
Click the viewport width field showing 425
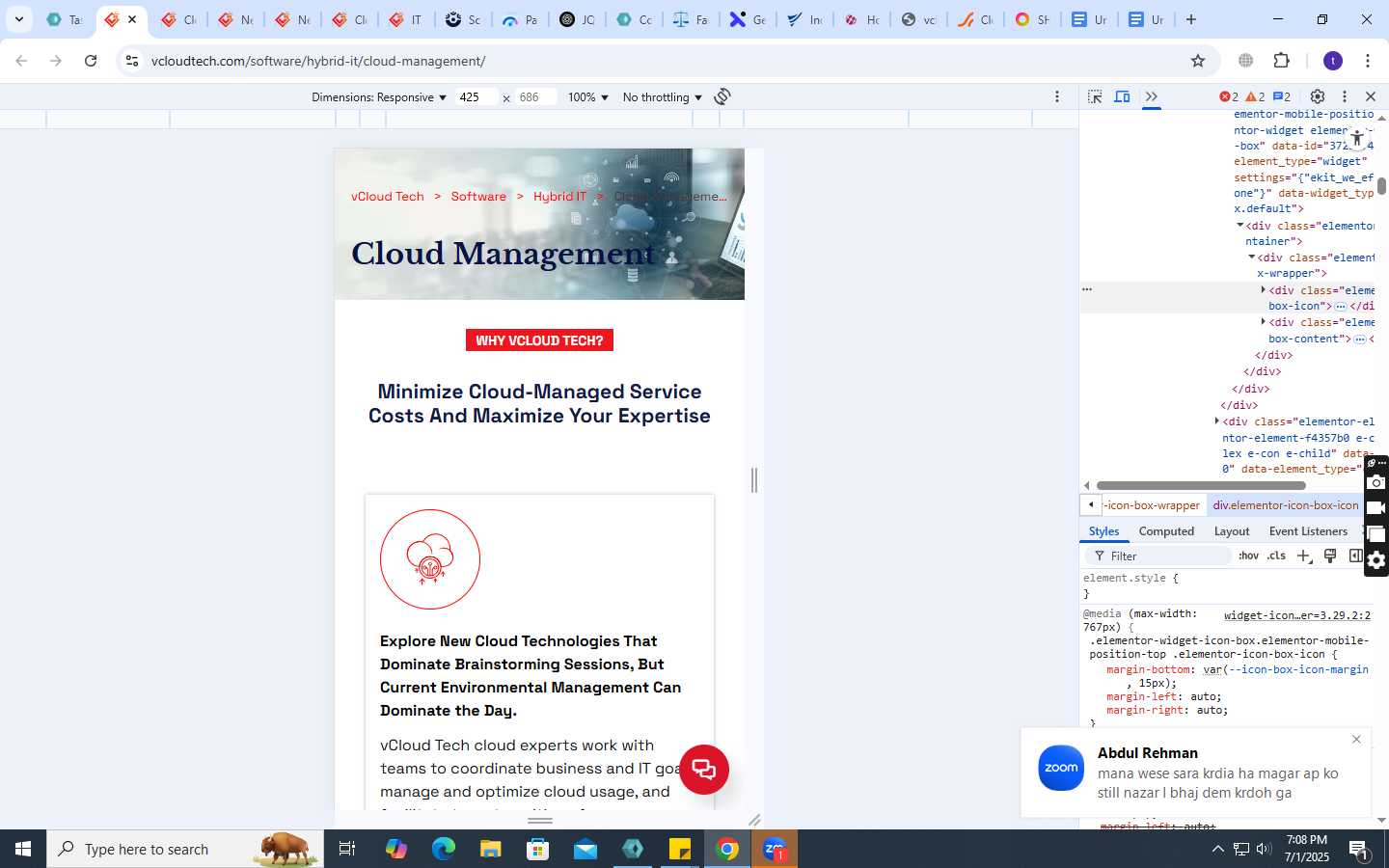477,97
